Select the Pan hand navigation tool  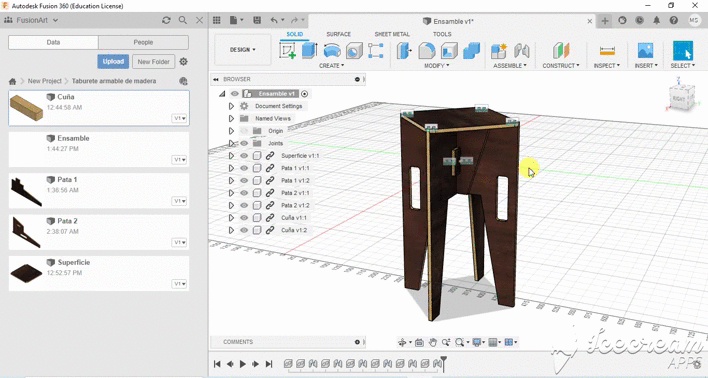(x=433, y=342)
